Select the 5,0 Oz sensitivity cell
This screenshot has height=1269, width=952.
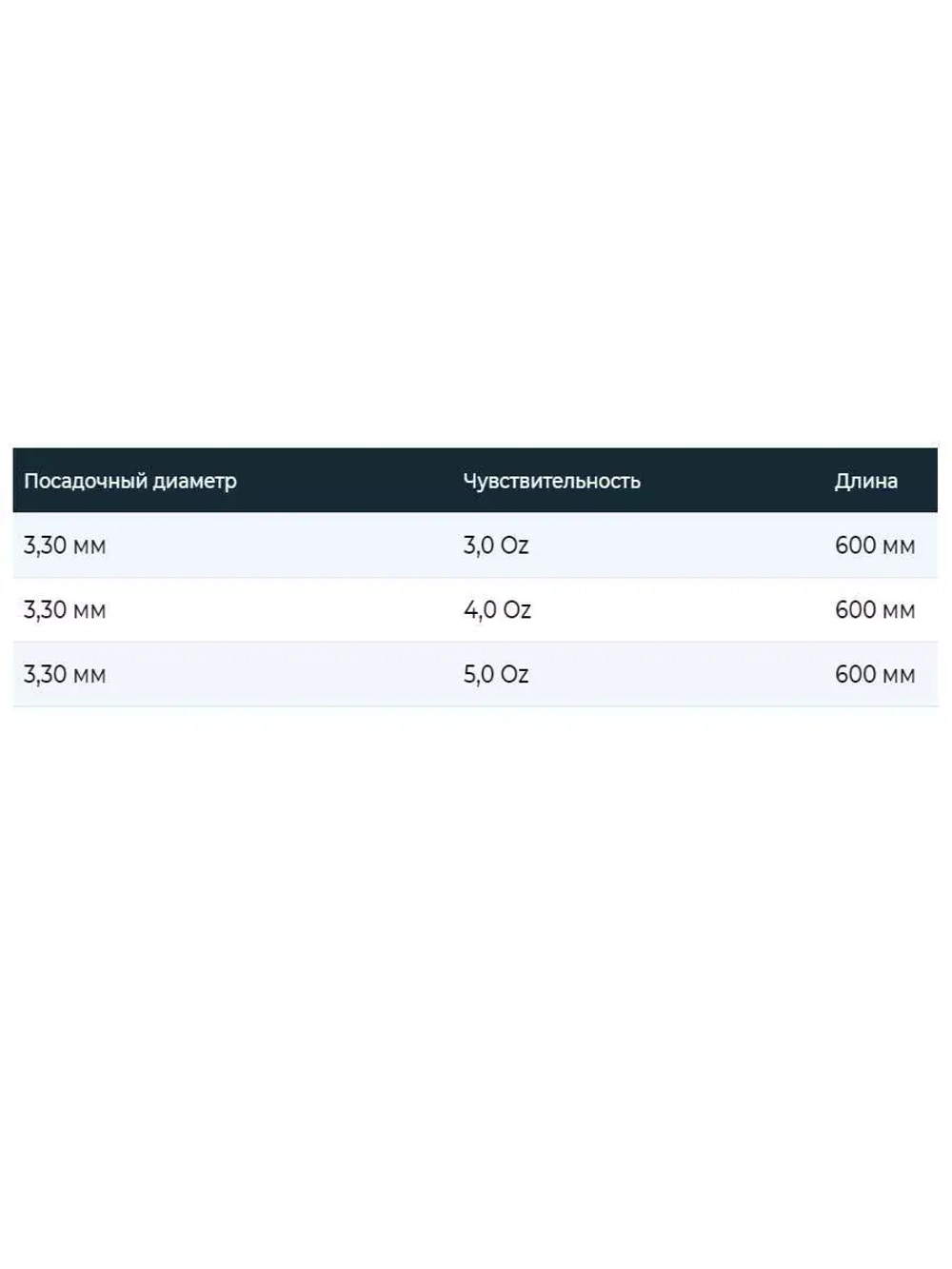point(495,675)
